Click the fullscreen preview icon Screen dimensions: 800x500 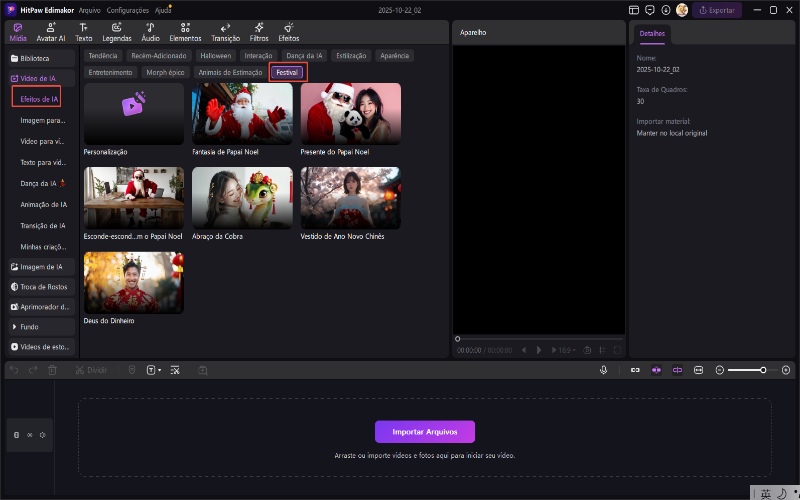[617, 350]
